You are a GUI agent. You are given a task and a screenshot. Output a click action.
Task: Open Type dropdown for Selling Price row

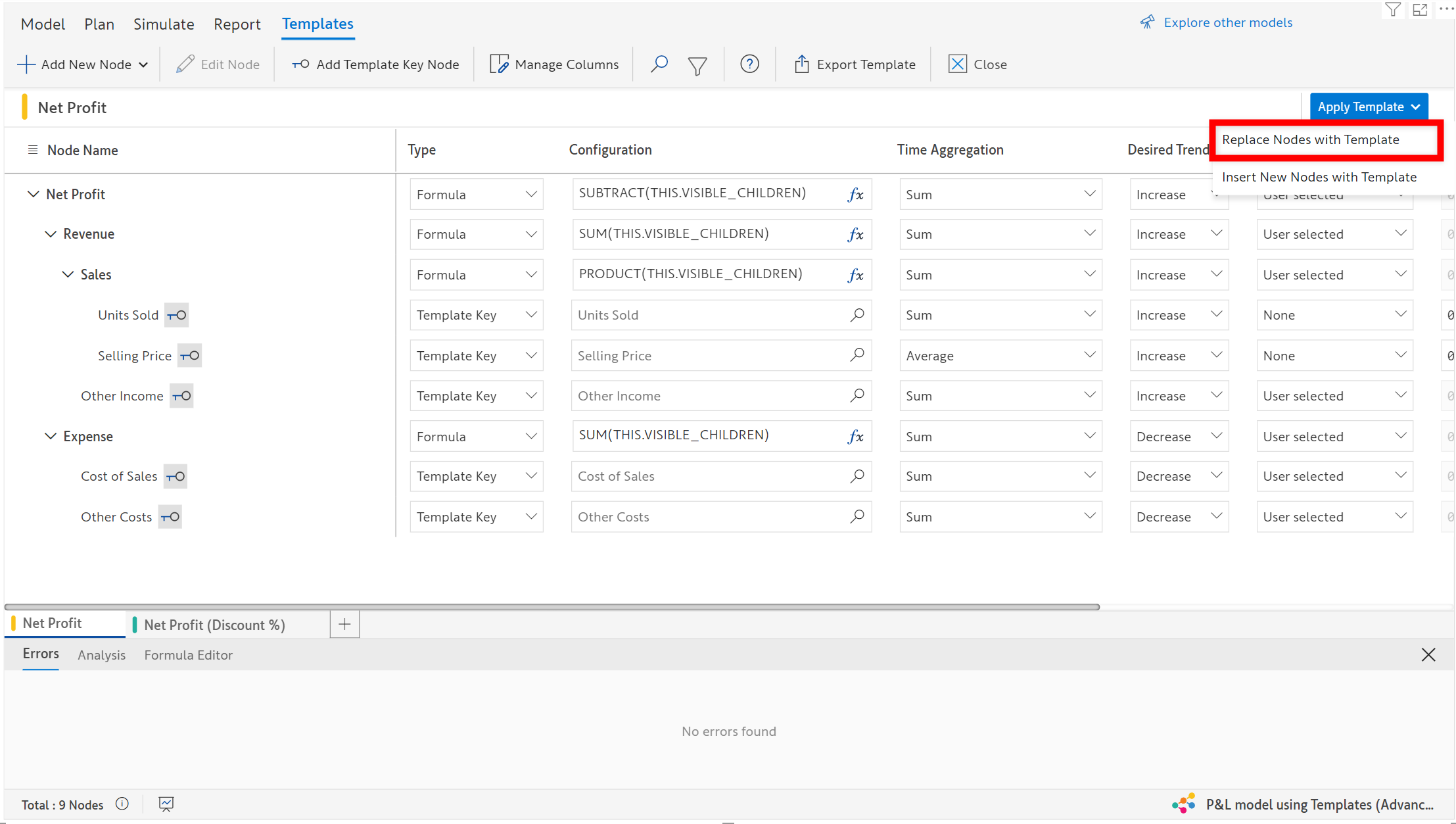tap(477, 356)
